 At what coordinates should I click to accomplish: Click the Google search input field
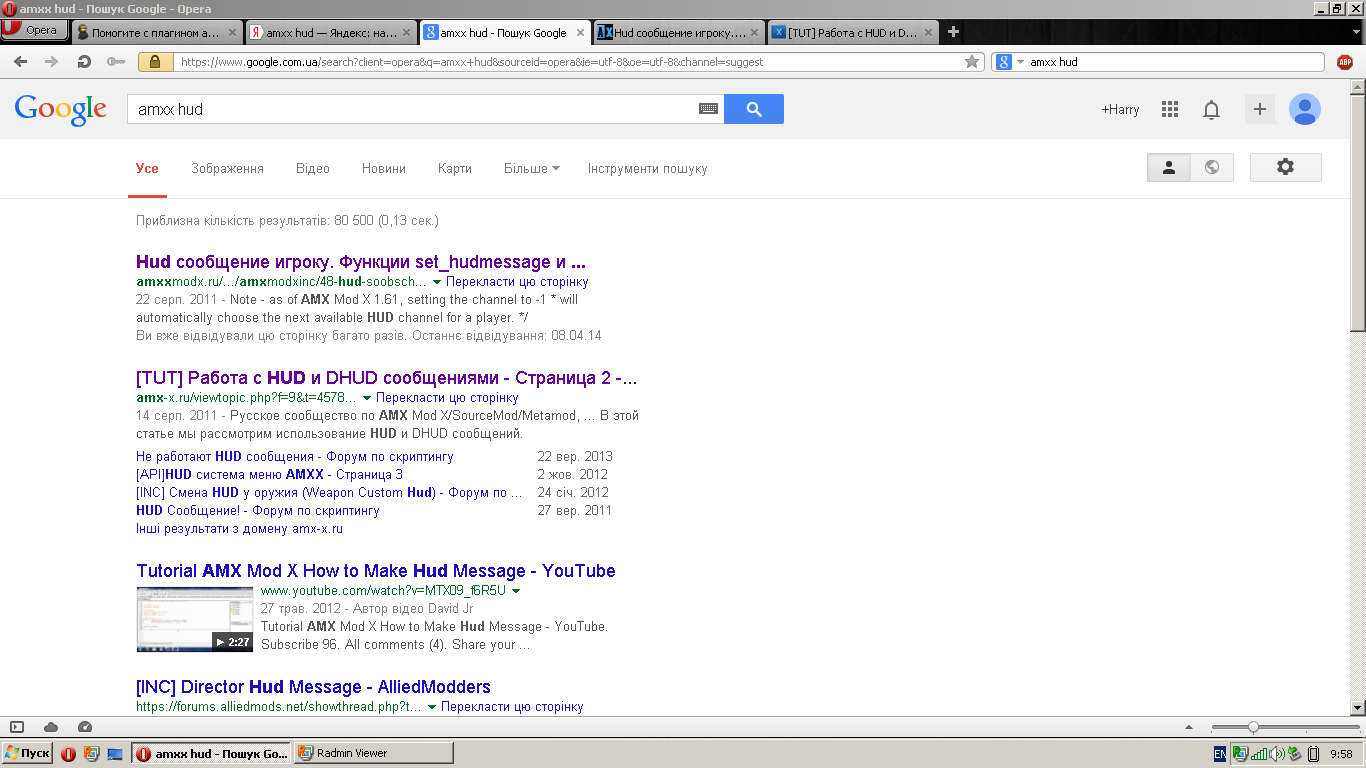click(410, 109)
